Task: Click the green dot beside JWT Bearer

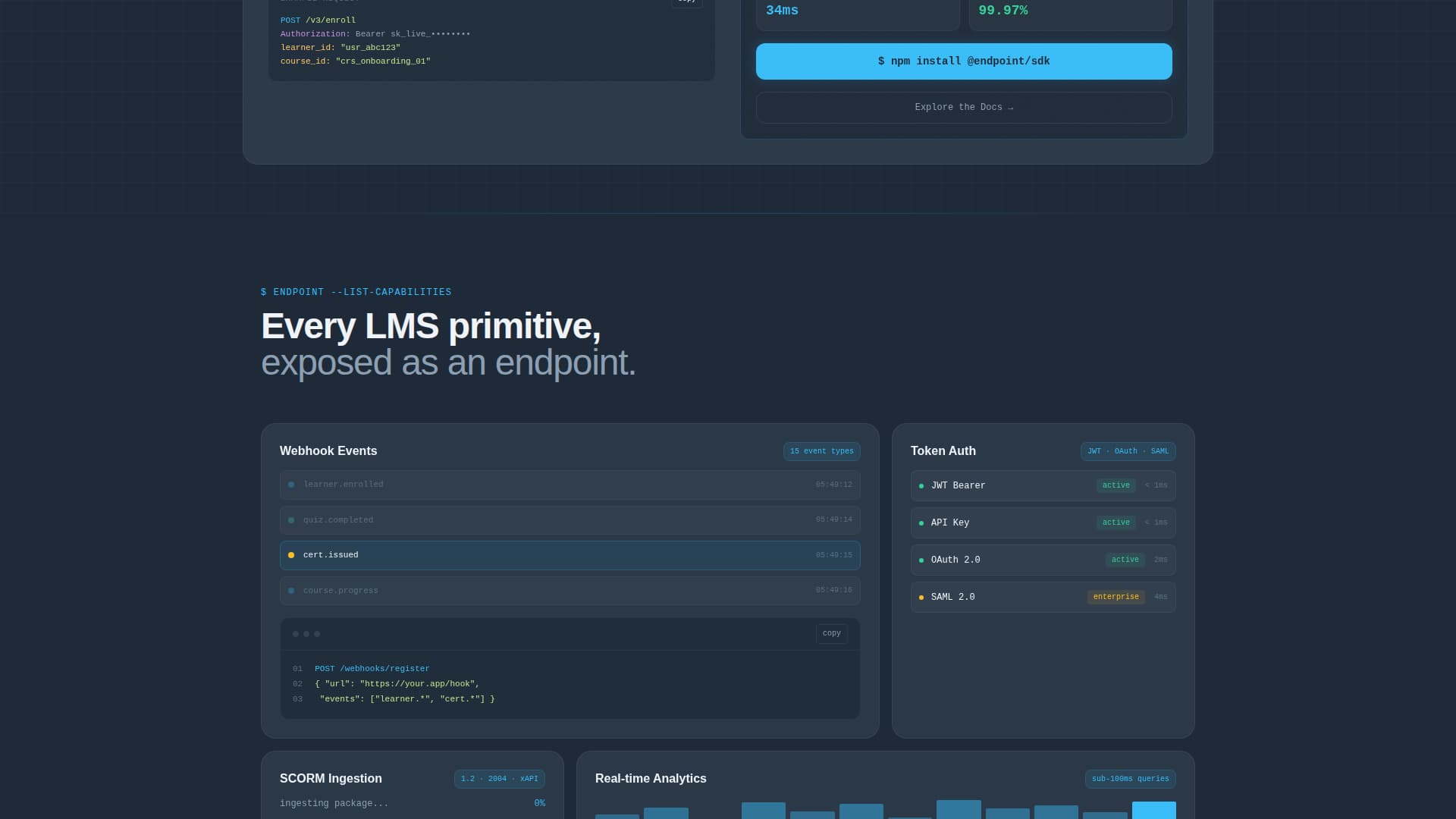Action: 921,486
